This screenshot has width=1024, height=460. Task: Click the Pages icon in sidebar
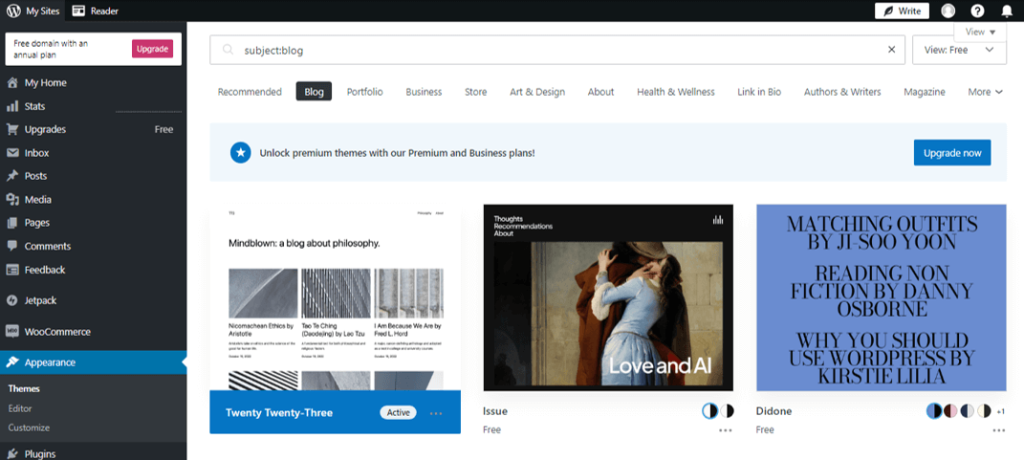tap(12, 223)
